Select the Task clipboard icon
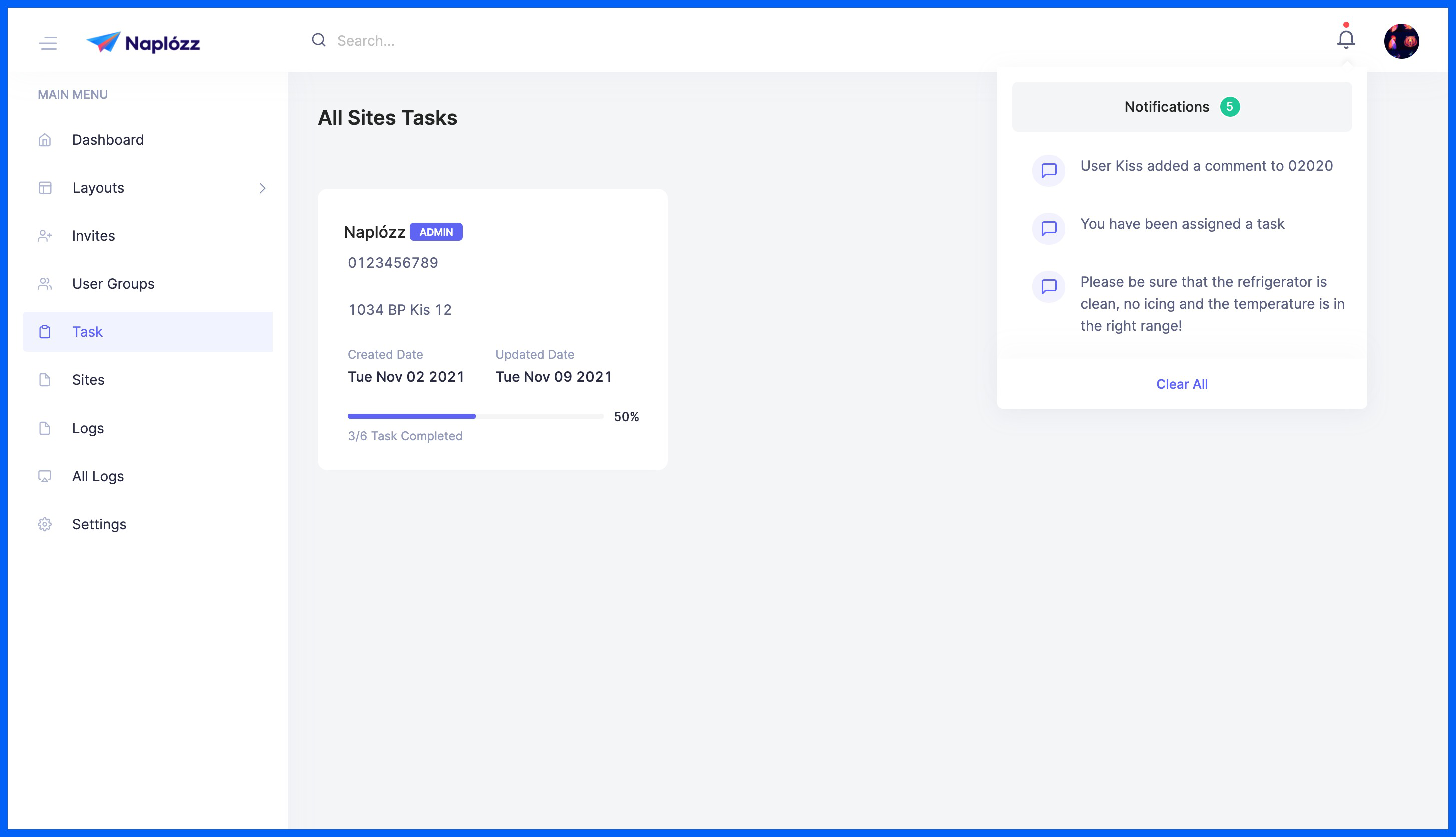1456x837 pixels. (x=45, y=332)
